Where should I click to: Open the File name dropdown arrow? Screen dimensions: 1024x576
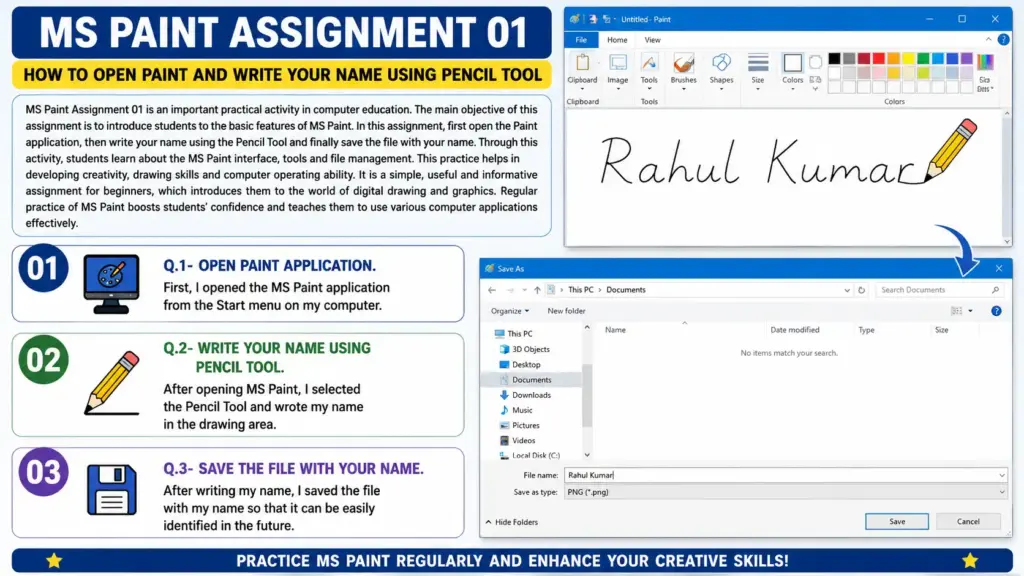1001,475
